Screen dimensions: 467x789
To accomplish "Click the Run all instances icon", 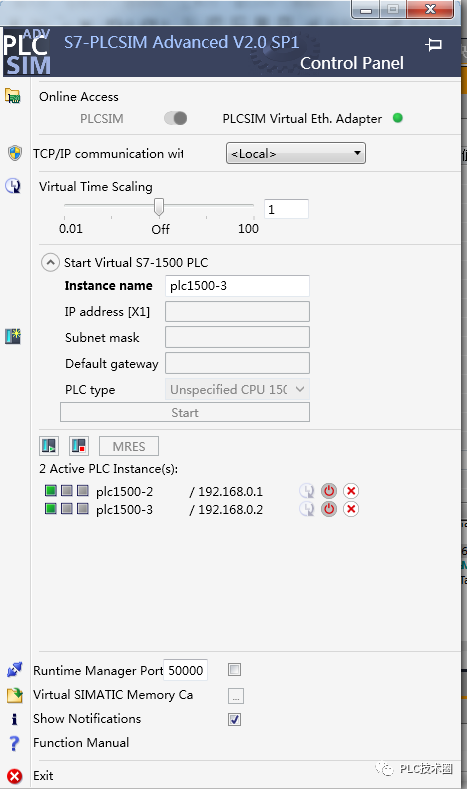I will (49, 445).
